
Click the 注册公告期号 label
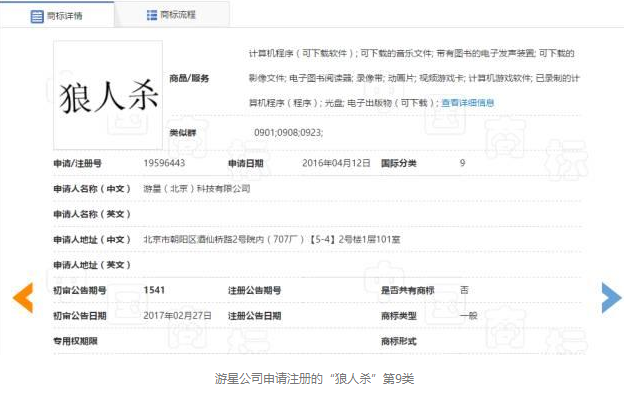[254, 291]
